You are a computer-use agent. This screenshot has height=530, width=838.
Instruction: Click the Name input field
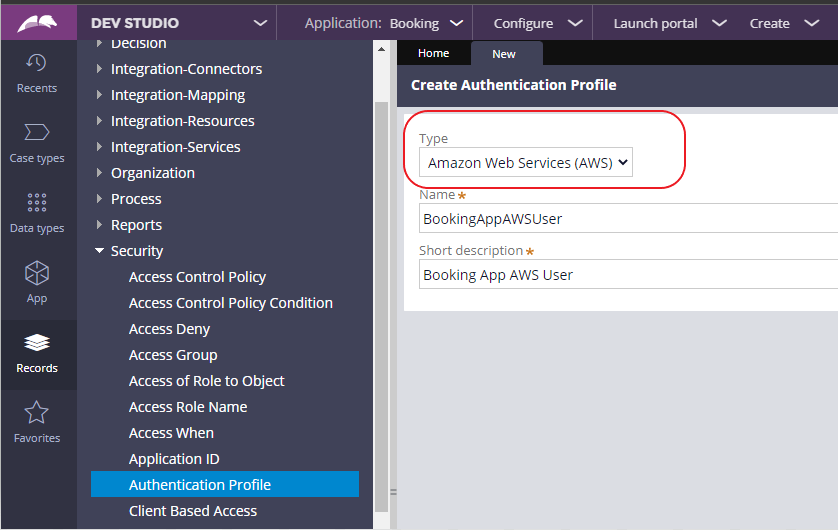[628, 218]
